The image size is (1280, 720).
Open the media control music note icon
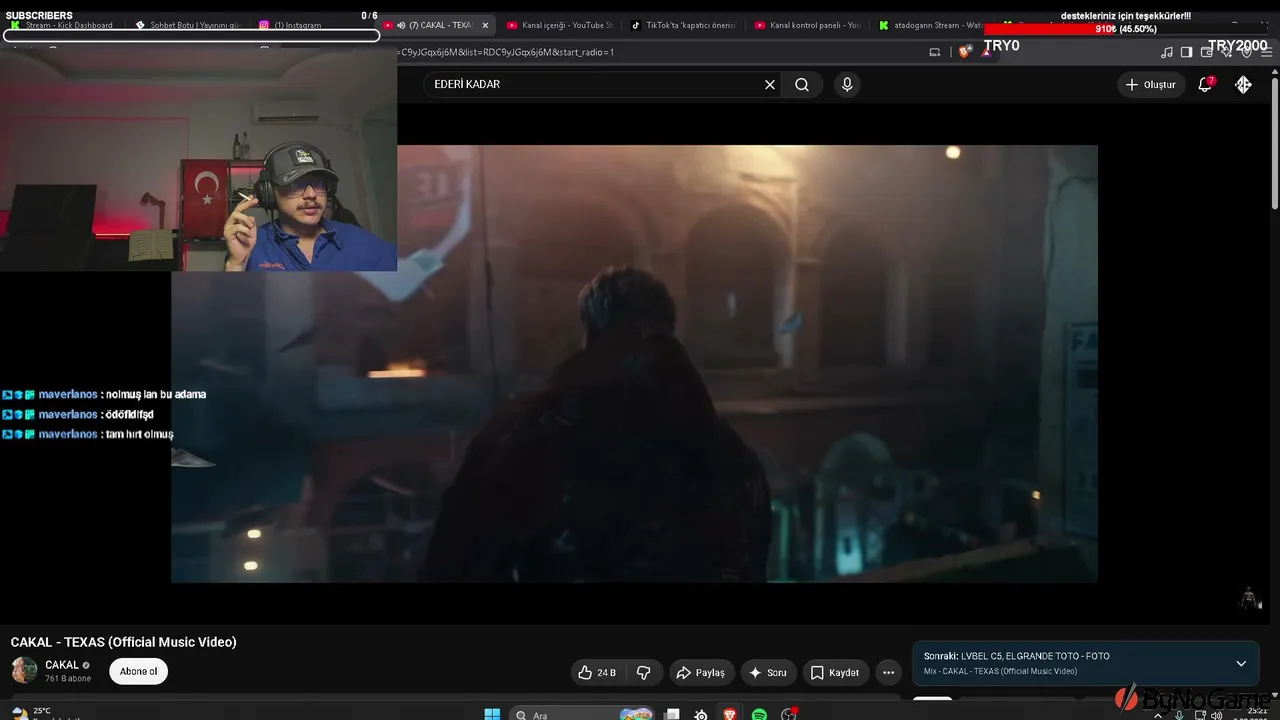click(x=1167, y=52)
